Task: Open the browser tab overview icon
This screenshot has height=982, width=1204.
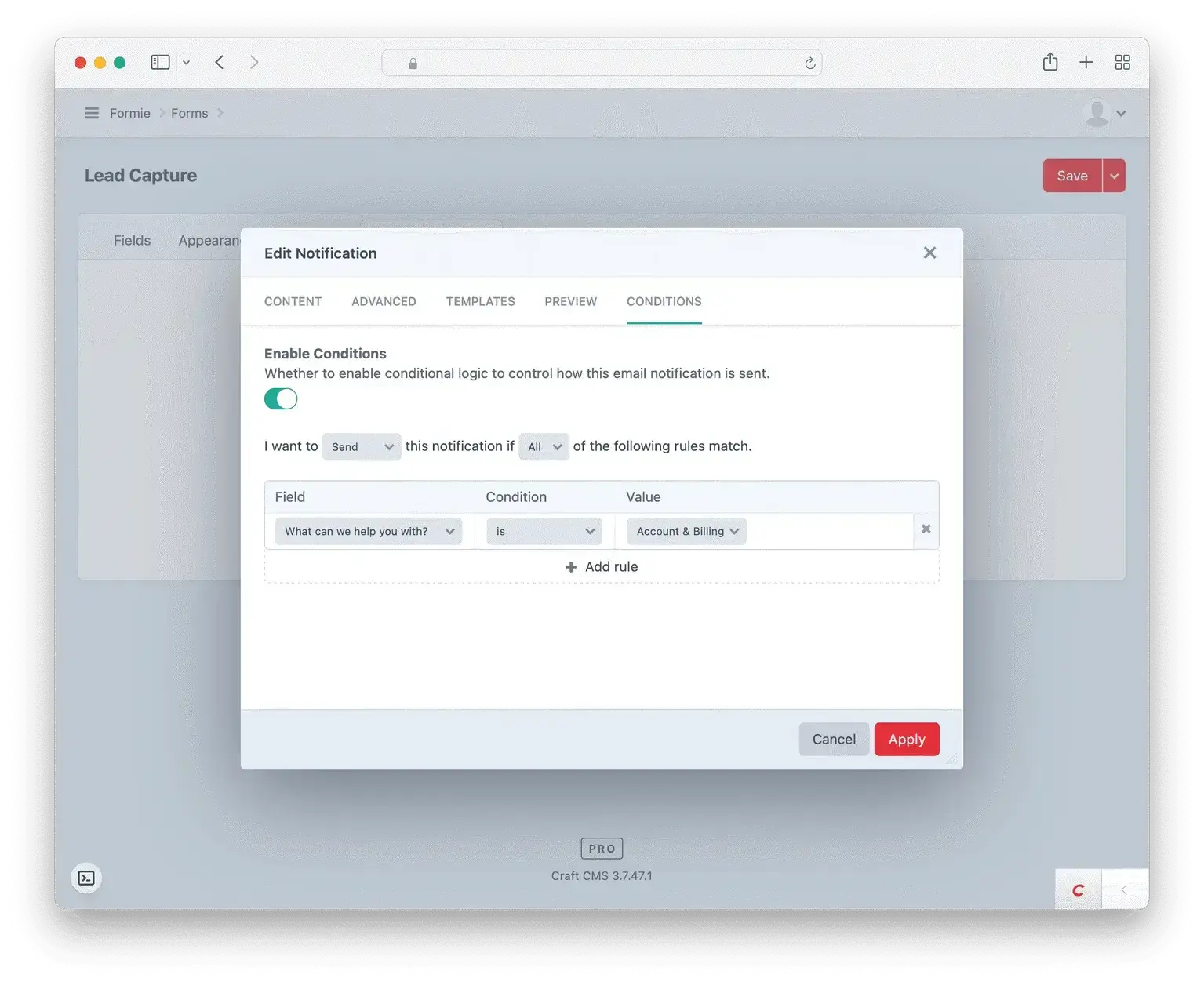Action: [1122, 62]
